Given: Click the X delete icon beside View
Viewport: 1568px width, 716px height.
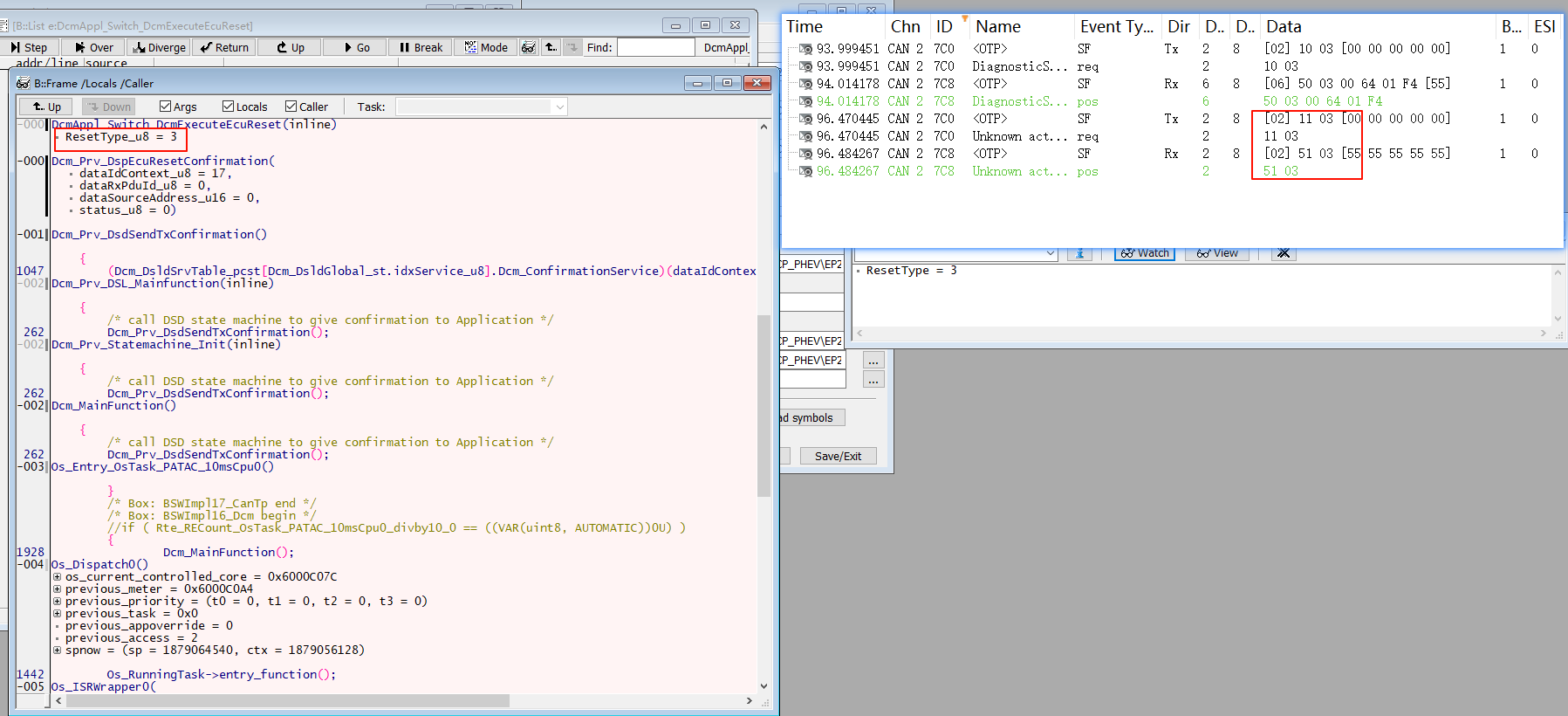Looking at the screenshot, I should point(1283,253).
